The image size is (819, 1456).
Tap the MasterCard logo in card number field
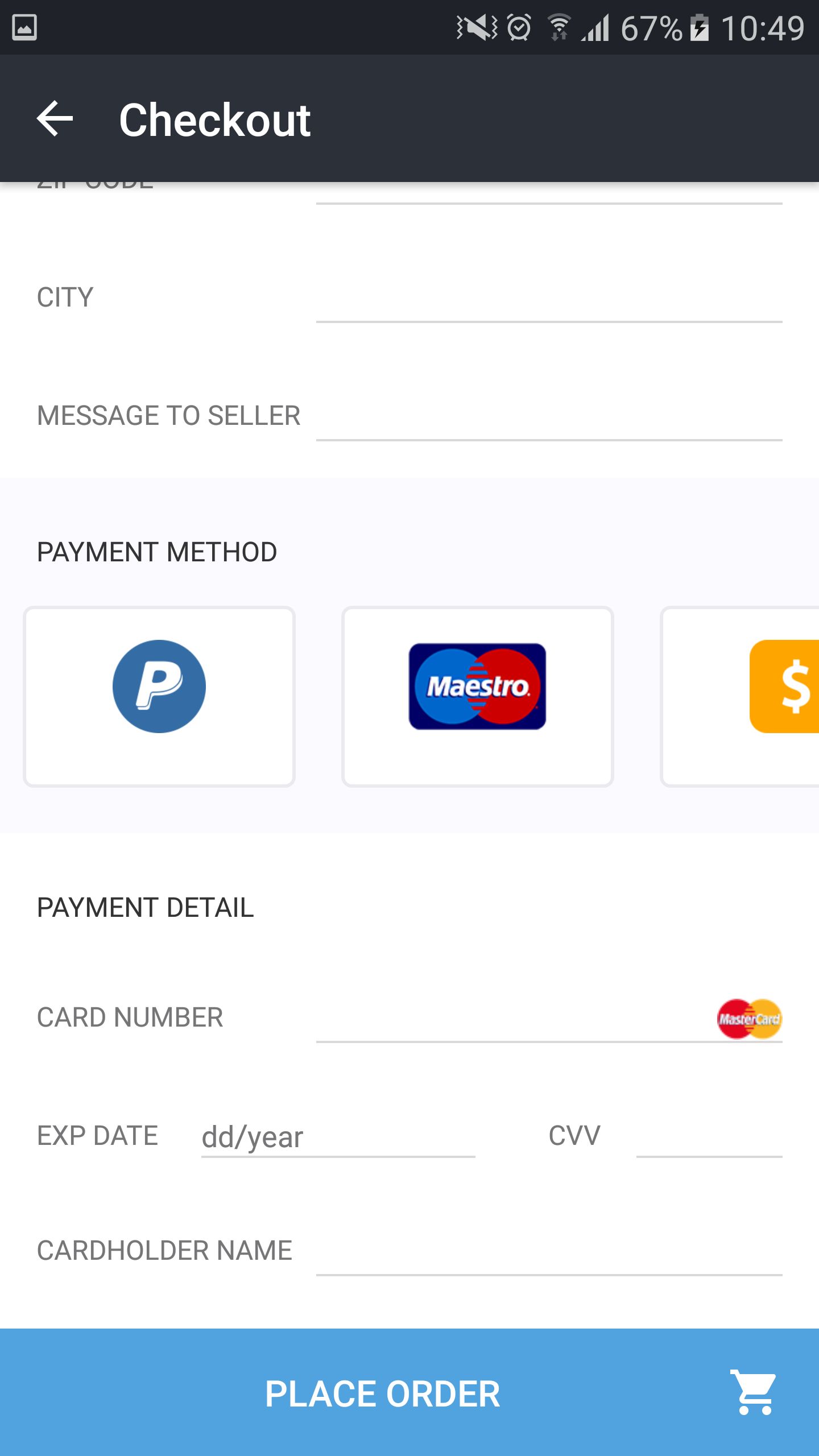click(749, 1019)
